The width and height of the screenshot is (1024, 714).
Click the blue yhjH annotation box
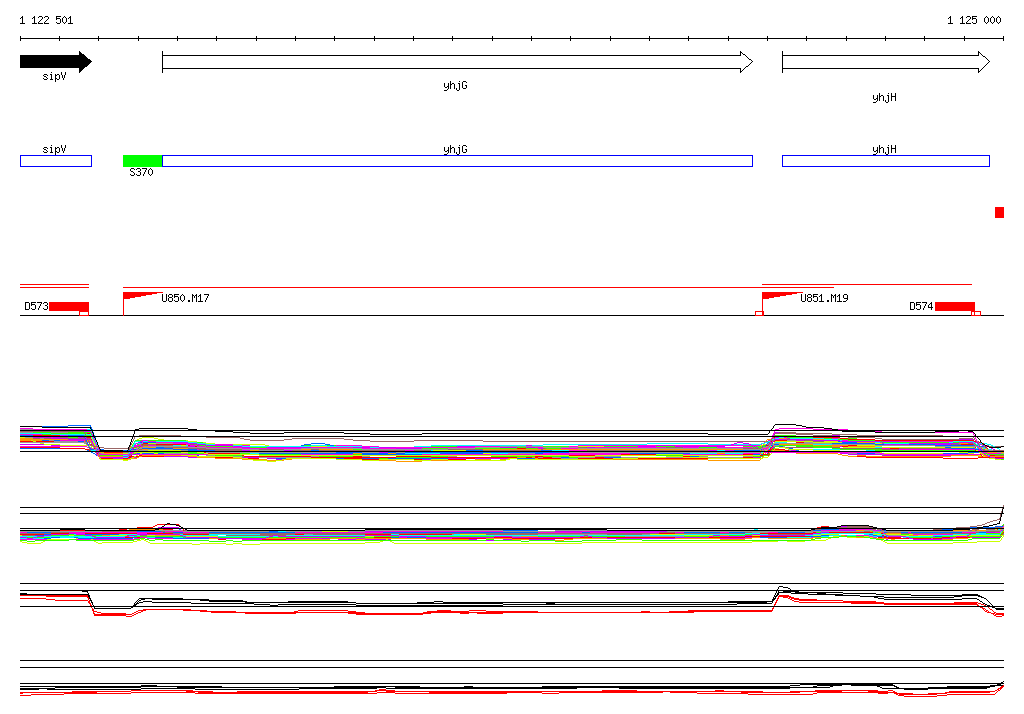(x=886, y=161)
